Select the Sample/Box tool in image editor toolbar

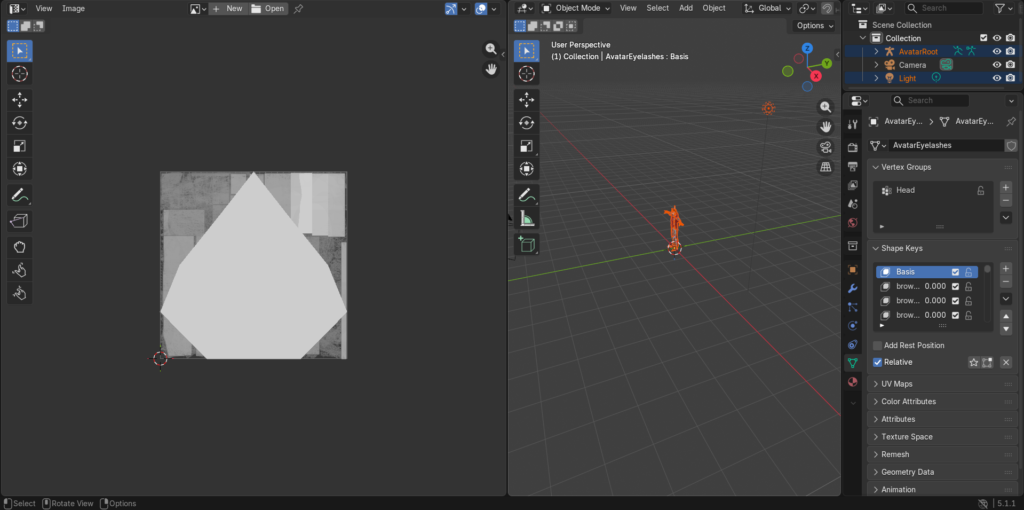(20, 221)
